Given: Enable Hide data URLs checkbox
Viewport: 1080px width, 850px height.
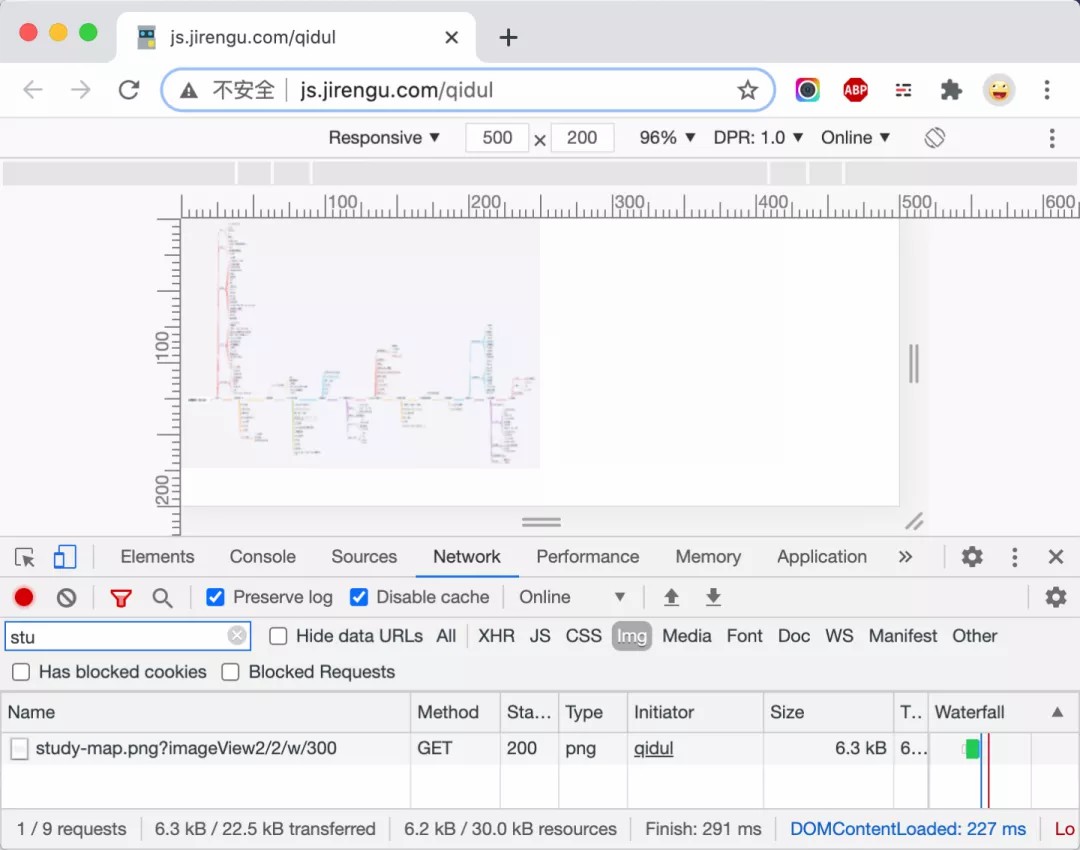Looking at the screenshot, I should pos(278,636).
